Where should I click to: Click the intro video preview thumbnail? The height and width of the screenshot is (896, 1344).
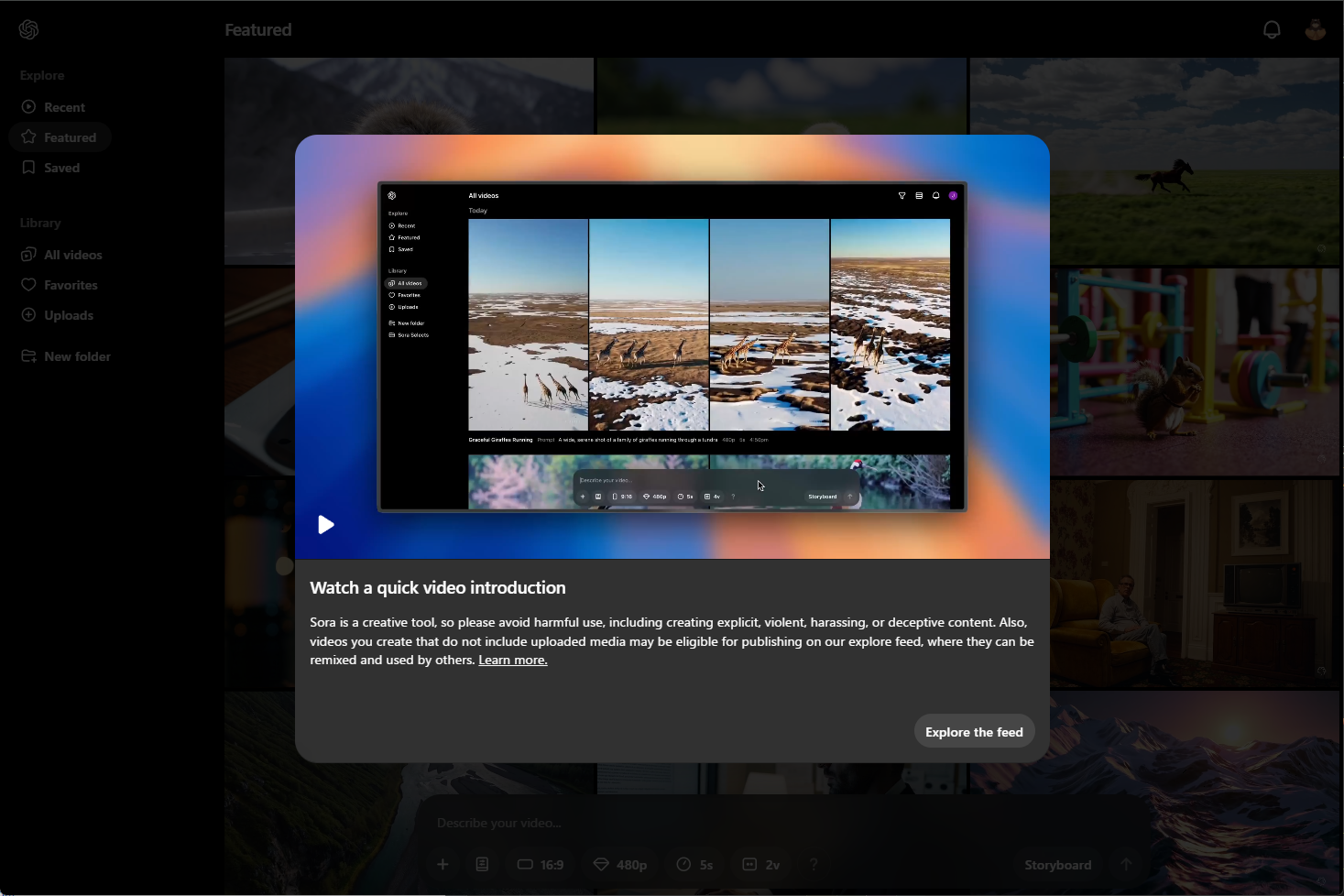point(672,346)
